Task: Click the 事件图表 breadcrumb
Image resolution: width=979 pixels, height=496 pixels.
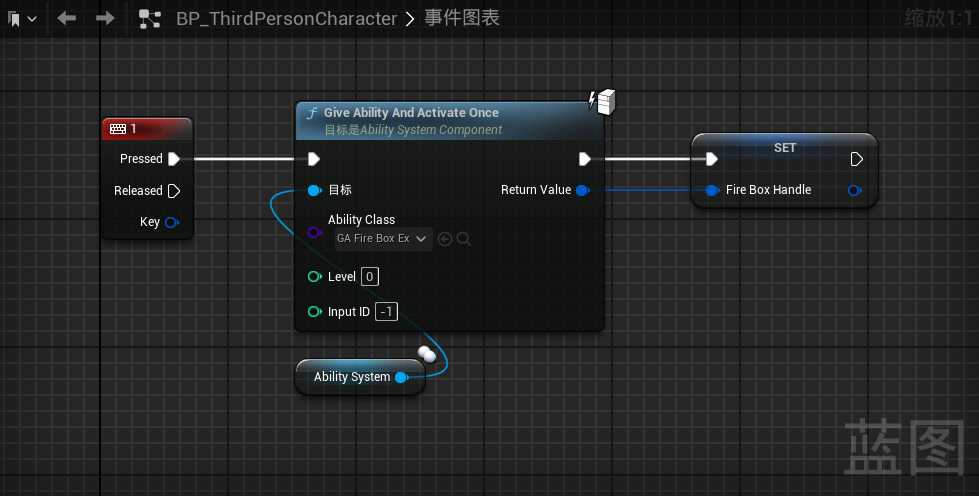Action: [x=460, y=19]
